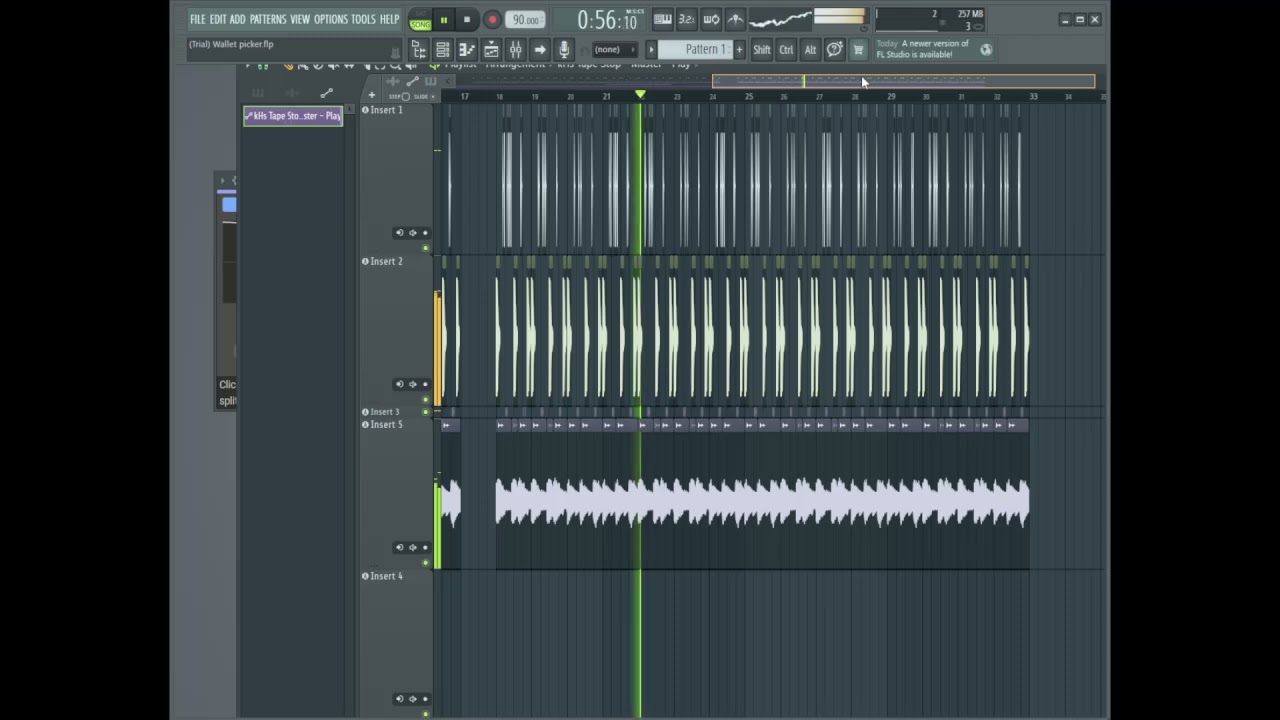The image size is (1280, 720).
Task: Click the tempo field showing 90.000
Action: pos(525,20)
